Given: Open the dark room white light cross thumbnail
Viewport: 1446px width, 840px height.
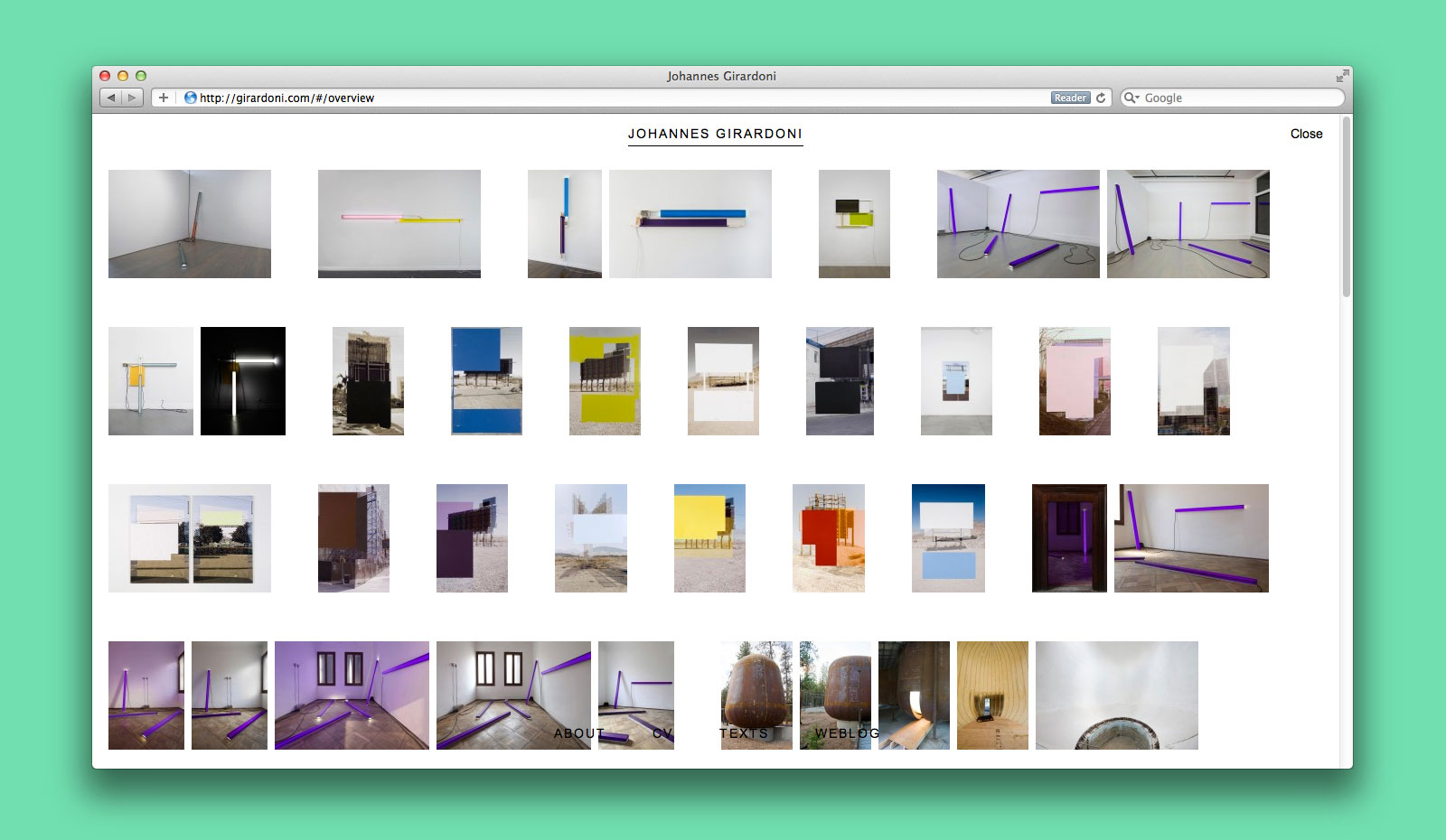Looking at the screenshot, I should tap(243, 381).
